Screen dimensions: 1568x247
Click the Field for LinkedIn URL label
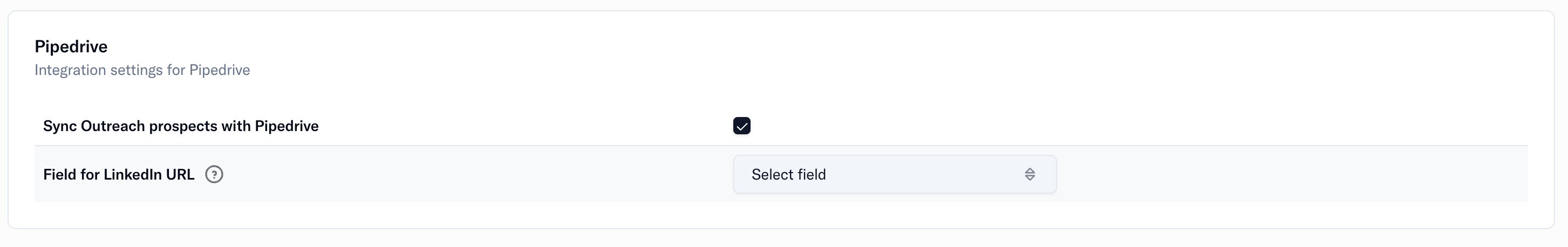click(x=119, y=175)
